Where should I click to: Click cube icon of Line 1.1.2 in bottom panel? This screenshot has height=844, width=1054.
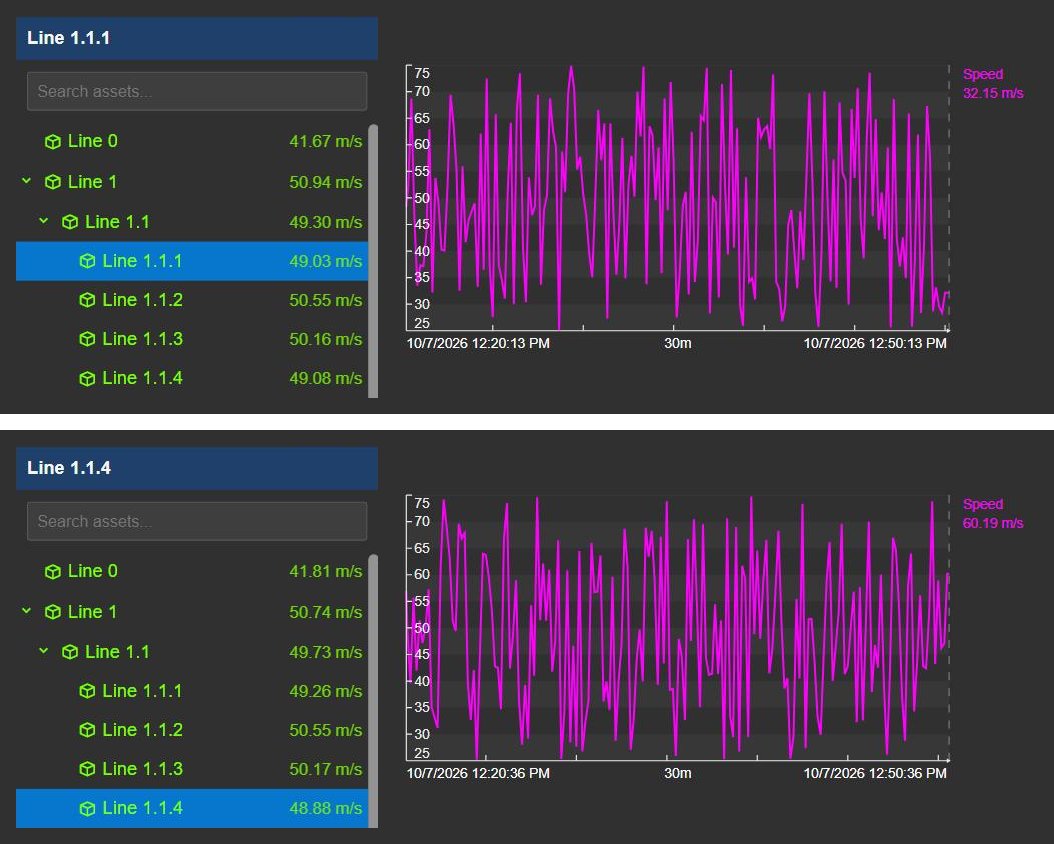click(87, 730)
